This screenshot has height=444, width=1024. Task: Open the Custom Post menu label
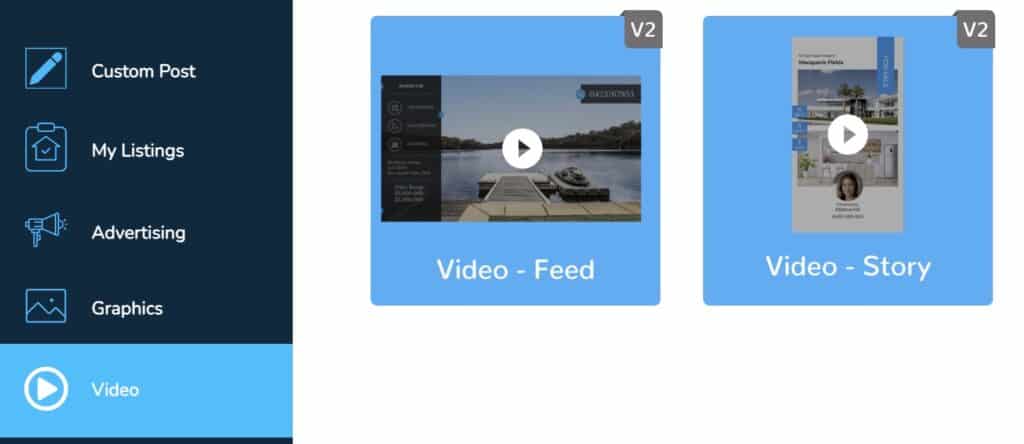click(x=144, y=71)
